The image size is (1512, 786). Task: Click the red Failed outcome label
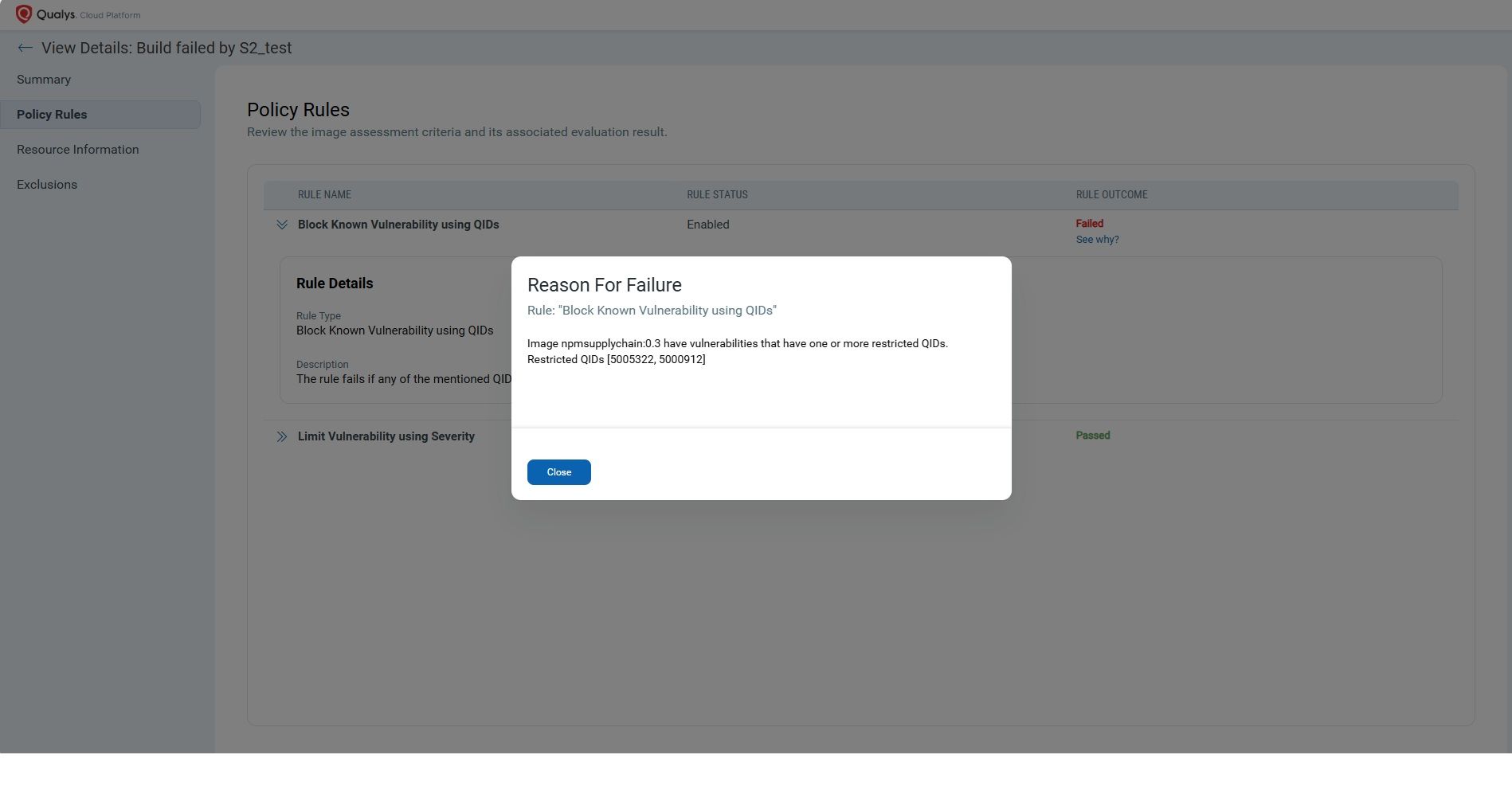tap(1089, 224)
